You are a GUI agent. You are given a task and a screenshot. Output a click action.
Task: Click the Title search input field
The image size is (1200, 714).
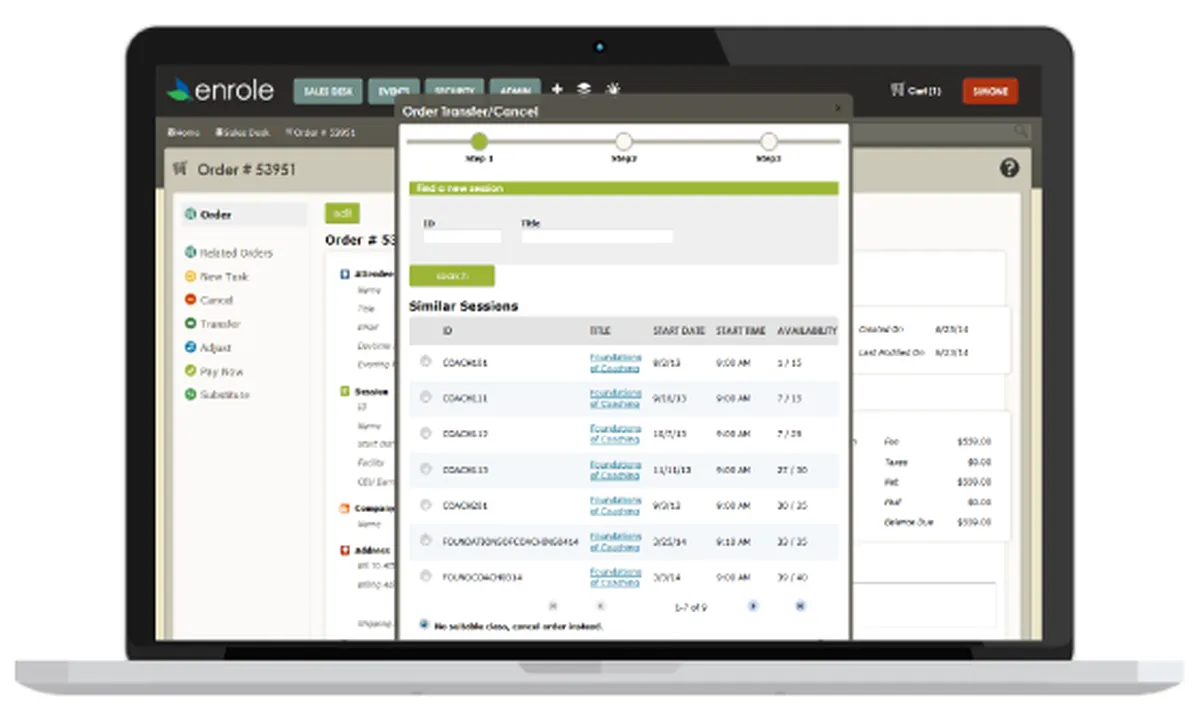click(x=597, y=237)
